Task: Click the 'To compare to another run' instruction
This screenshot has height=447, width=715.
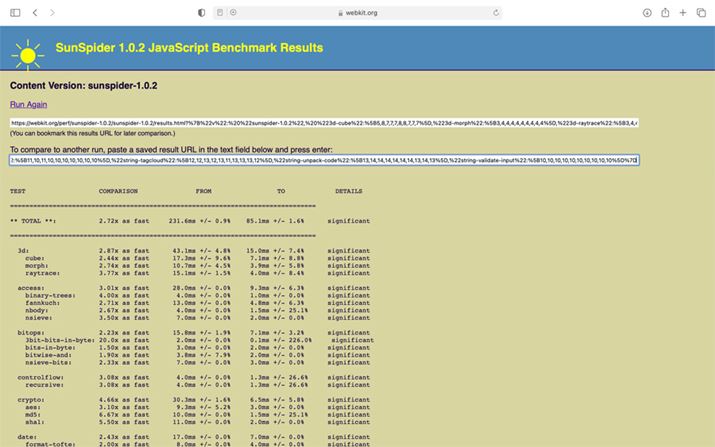Action: click(171, 150)
